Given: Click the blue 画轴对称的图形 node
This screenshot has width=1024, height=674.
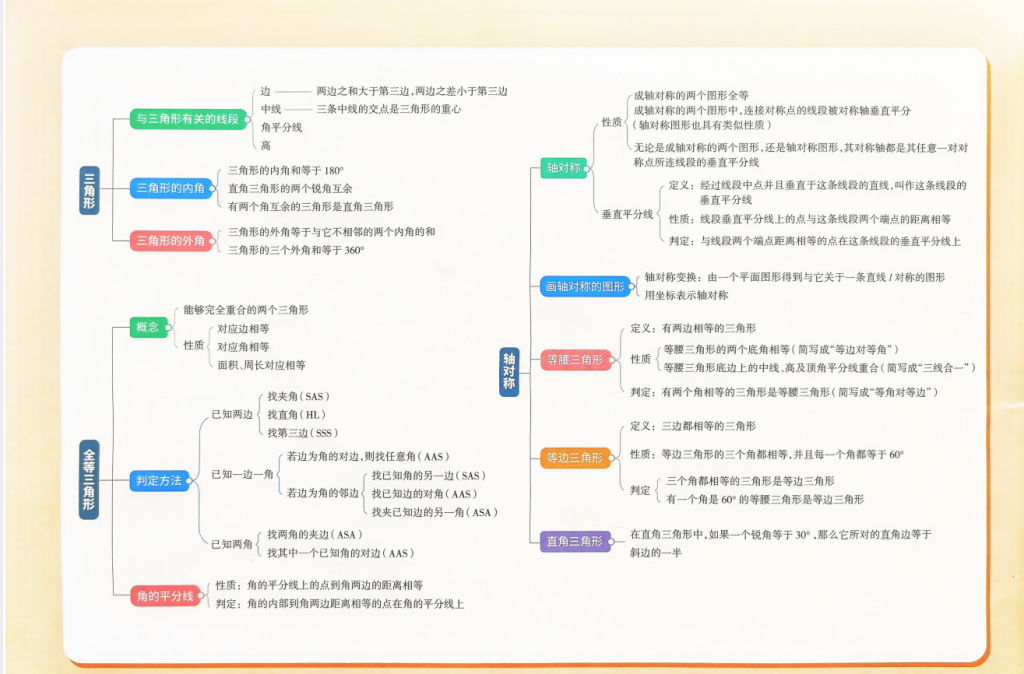Looking at the screenshot, I should click(583, 287).
